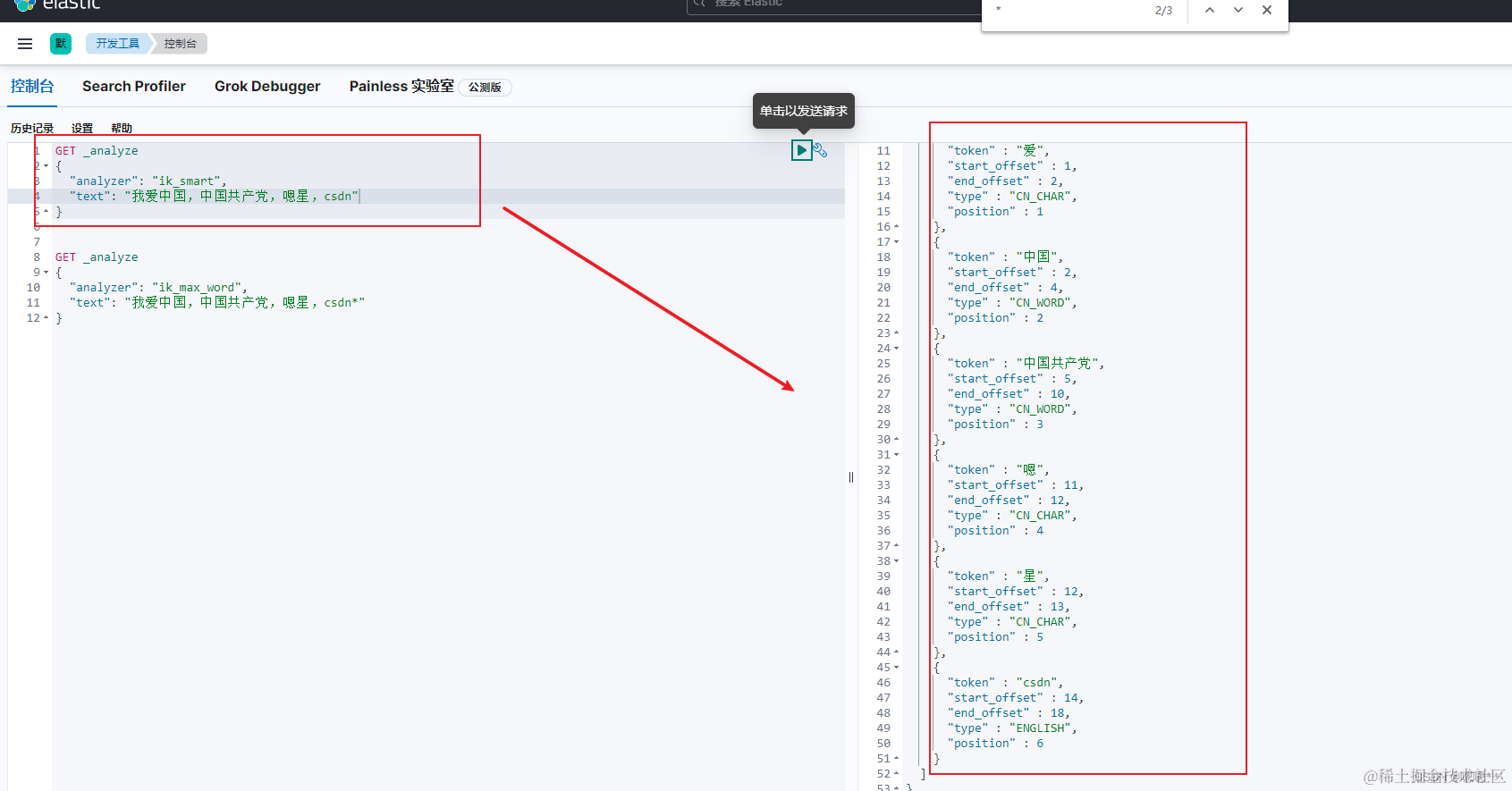
Task: Click output token "星" line
Action: [998, 576]
